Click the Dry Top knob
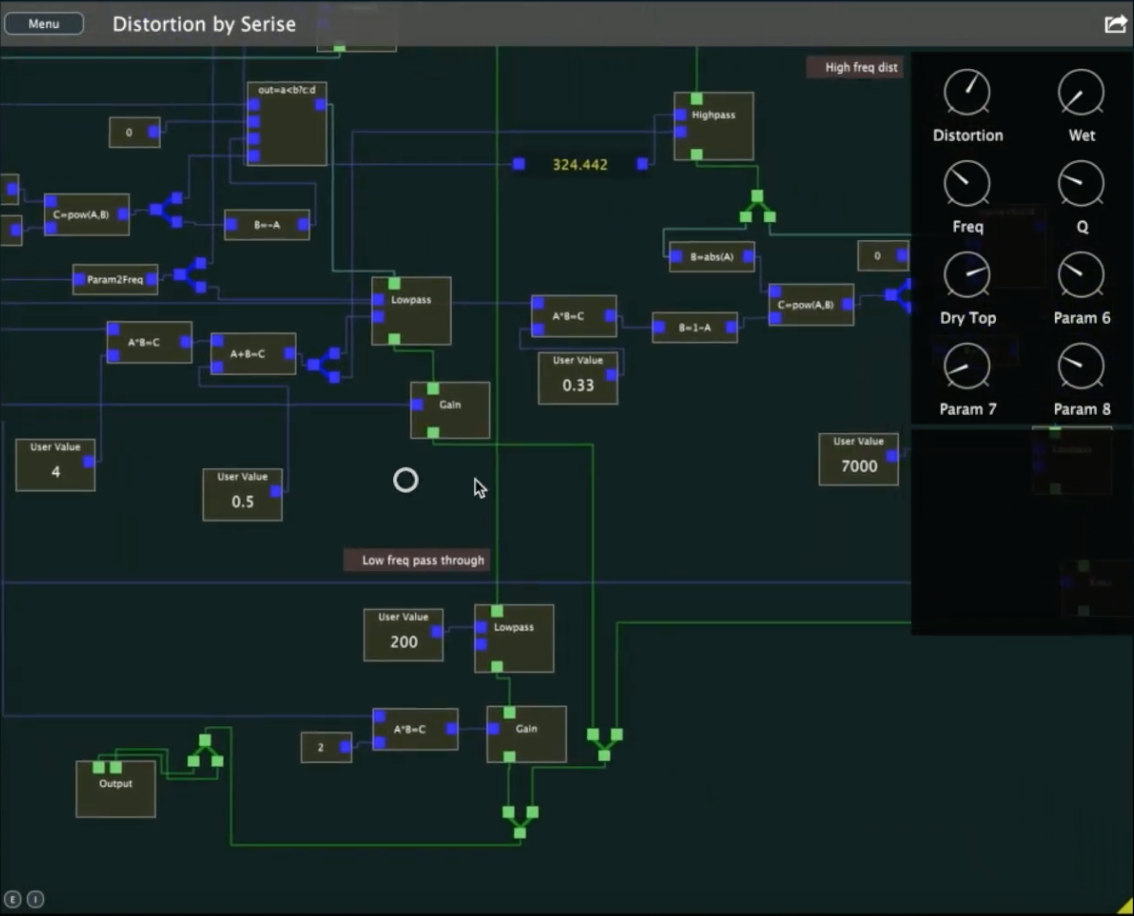This screenshot has height=916, width=1134. [967, 275]
